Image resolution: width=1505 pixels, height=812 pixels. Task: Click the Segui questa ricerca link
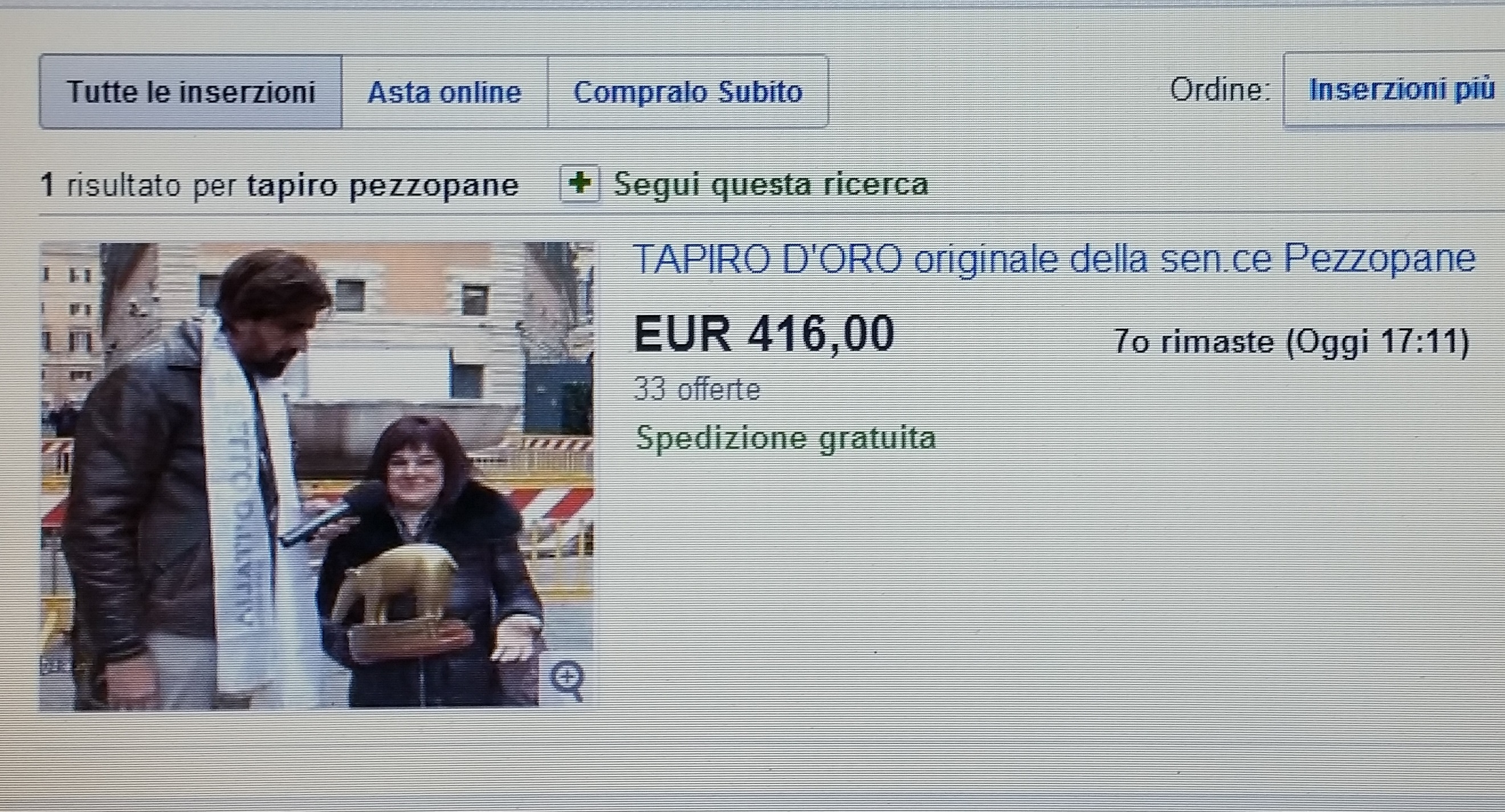click(770, 185)
